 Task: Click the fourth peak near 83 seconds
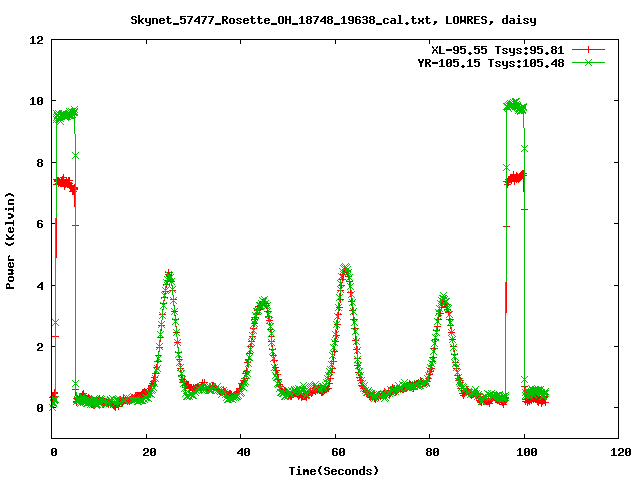[444, 300]
